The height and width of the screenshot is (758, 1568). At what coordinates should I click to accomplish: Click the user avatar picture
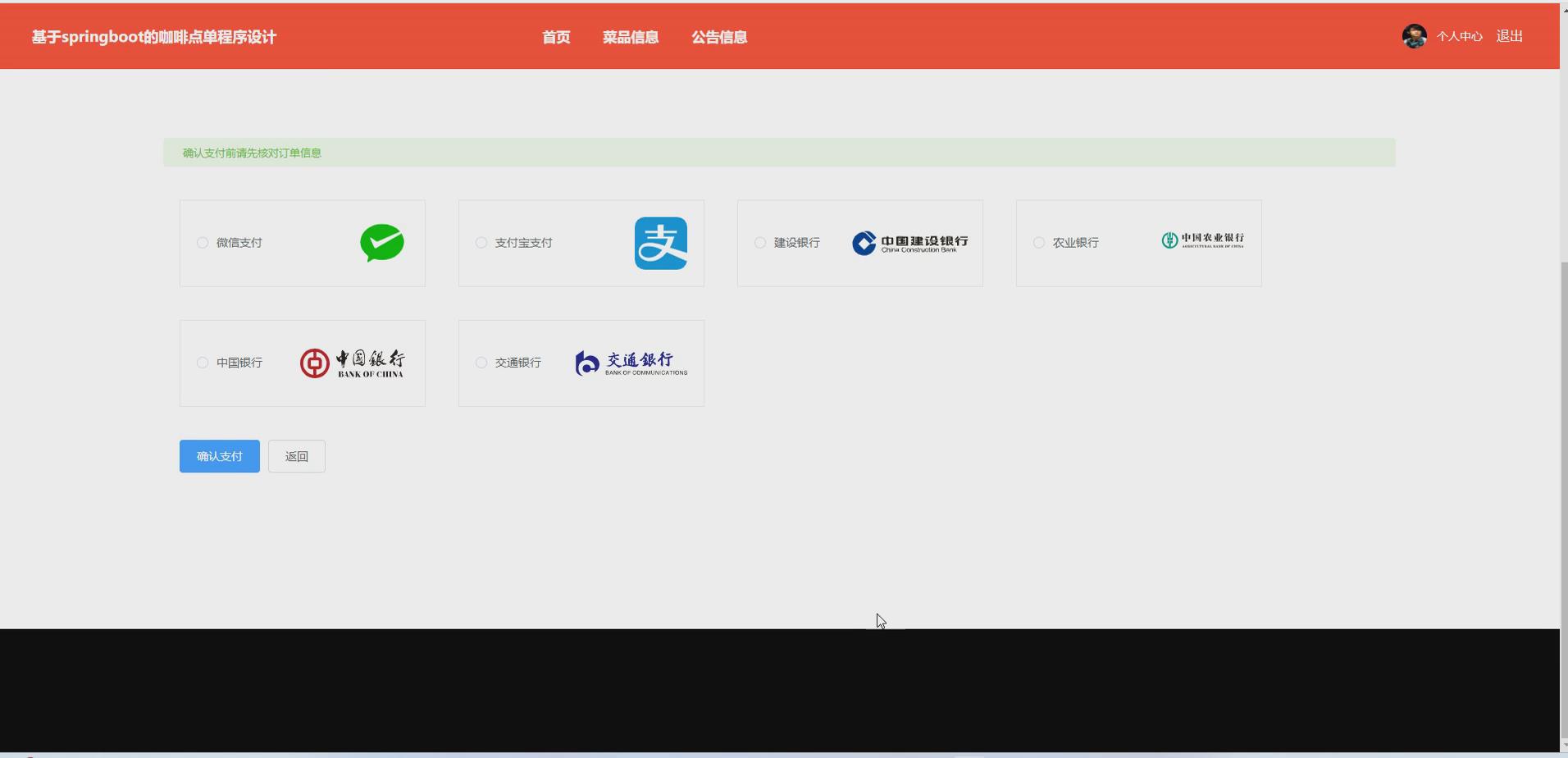click(1415, 36)
